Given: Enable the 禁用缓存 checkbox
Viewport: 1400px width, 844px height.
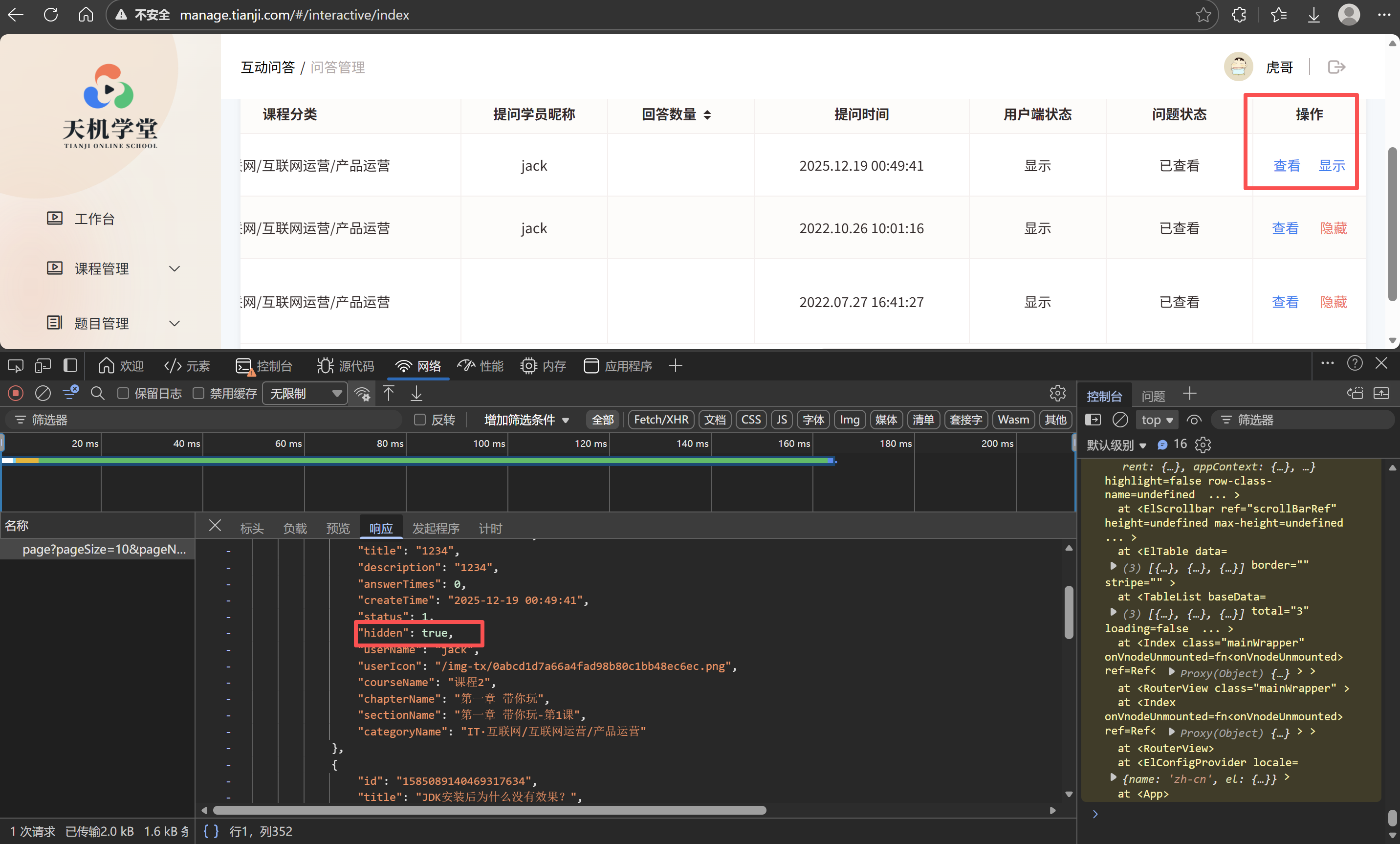Looking at the screenshot, I should [x=198, y=393].
